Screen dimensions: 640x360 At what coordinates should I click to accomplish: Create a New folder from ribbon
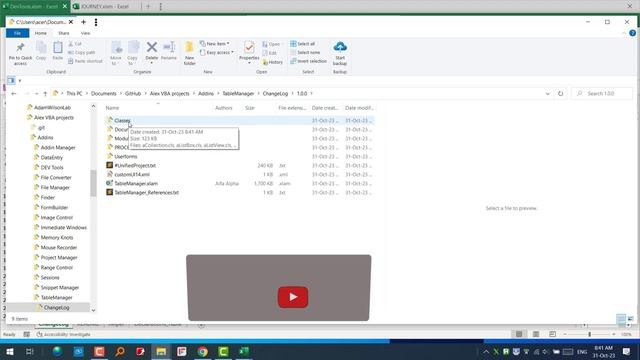pyautogui.click(x=189, y=53)
